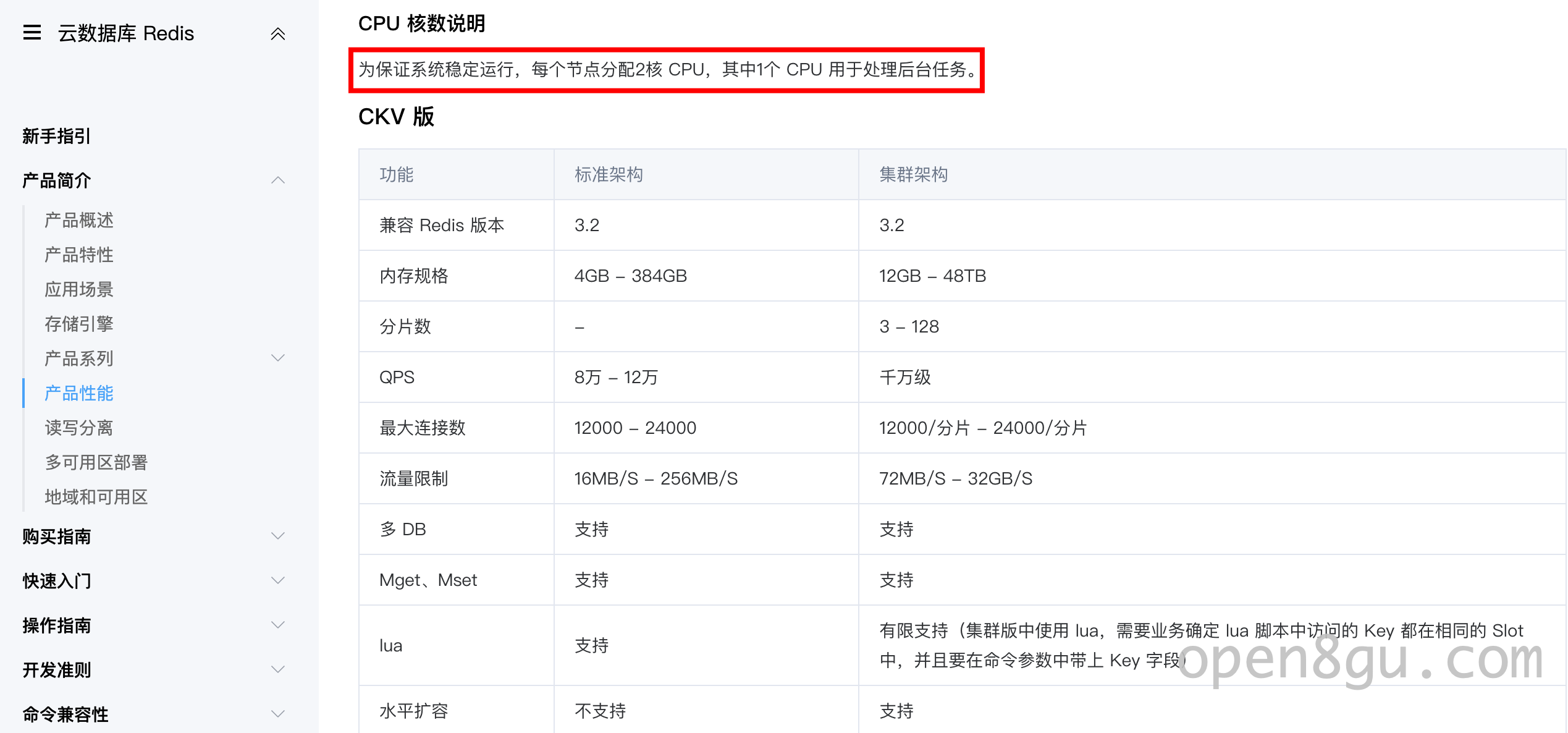Collapse the 产品简介 section chevron

278,180
